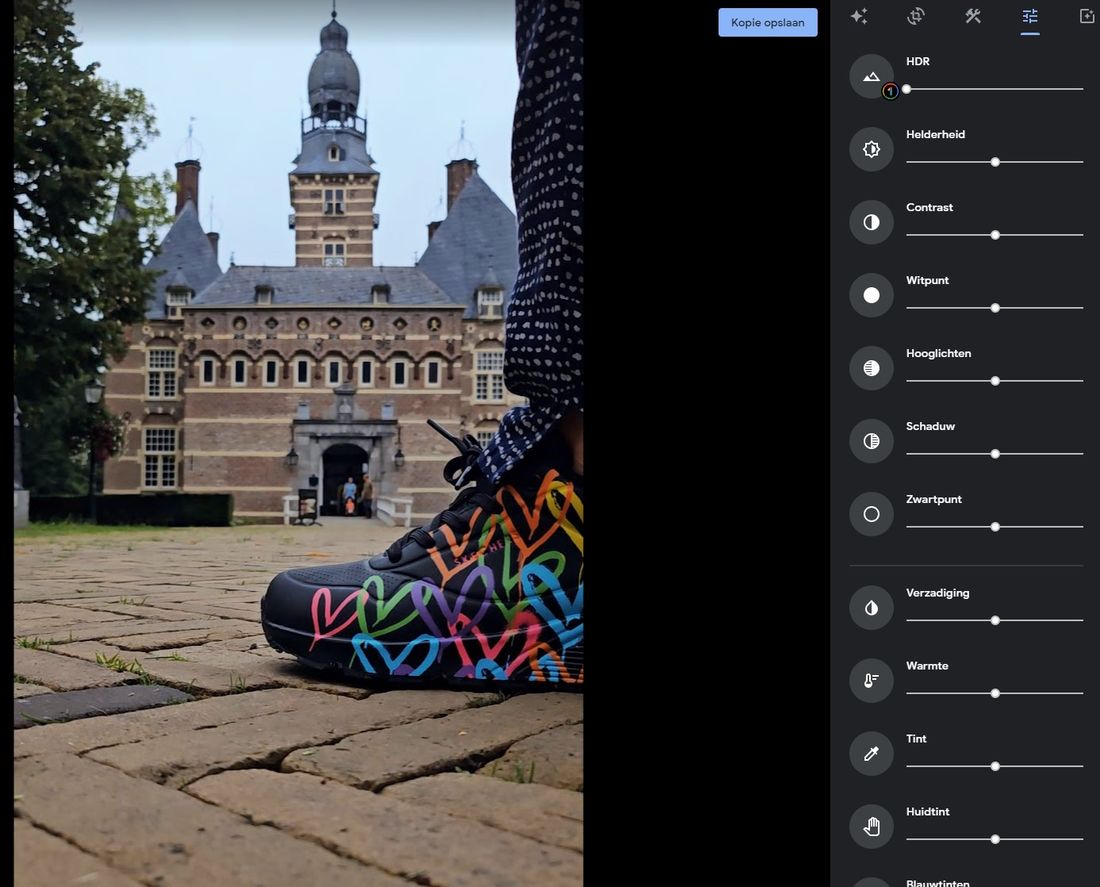Click the Huidtint slider handle

coord(995,839)
